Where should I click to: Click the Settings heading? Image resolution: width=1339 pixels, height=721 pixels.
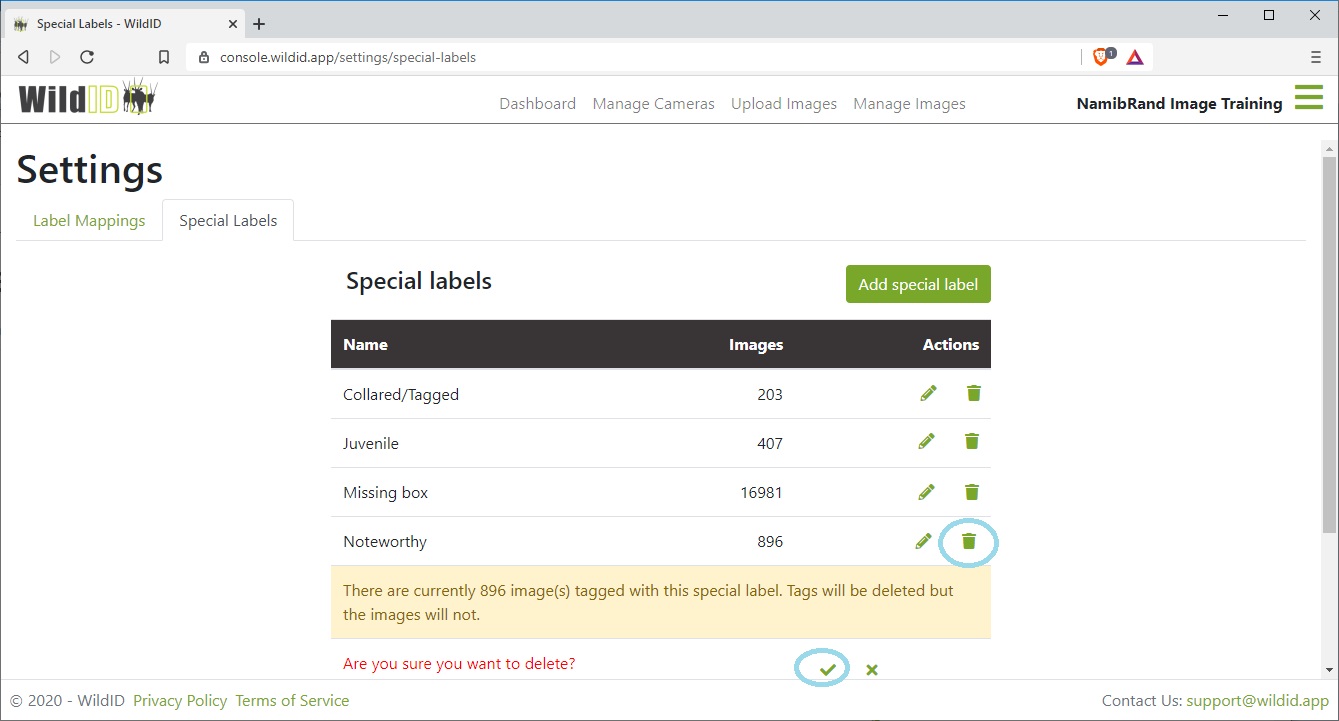(90, 170)
